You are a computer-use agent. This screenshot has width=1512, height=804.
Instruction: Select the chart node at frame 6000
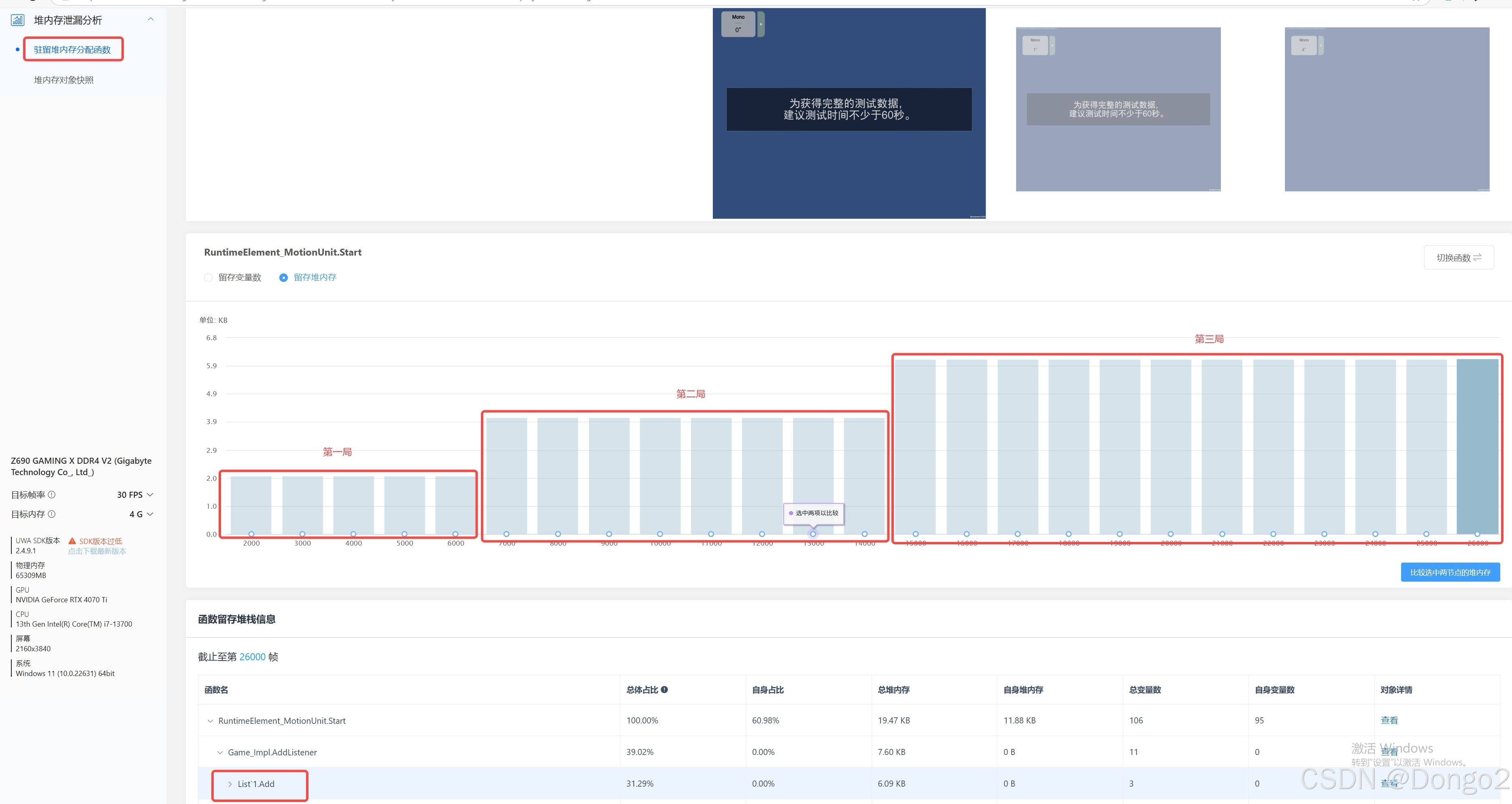pos(455,534)
